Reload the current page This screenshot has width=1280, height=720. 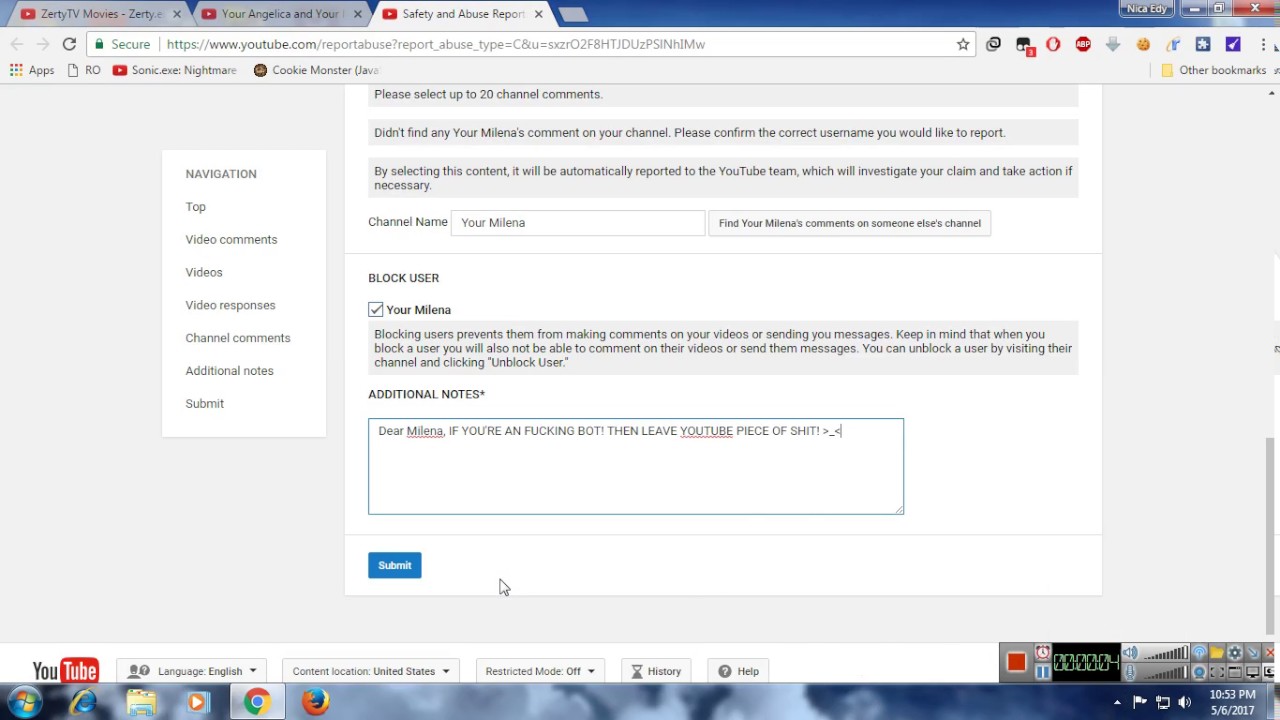pyautogui.click(x=69, y=44)
